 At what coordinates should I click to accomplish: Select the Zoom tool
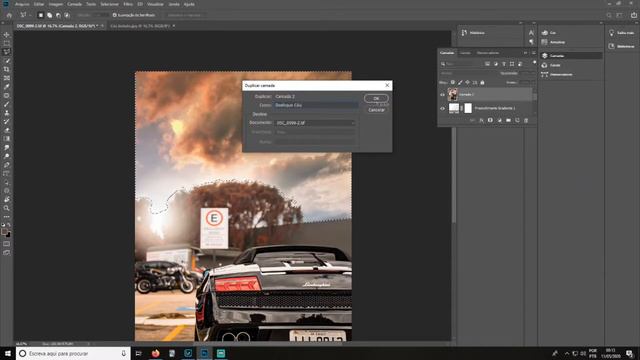[x=7, y=208]
